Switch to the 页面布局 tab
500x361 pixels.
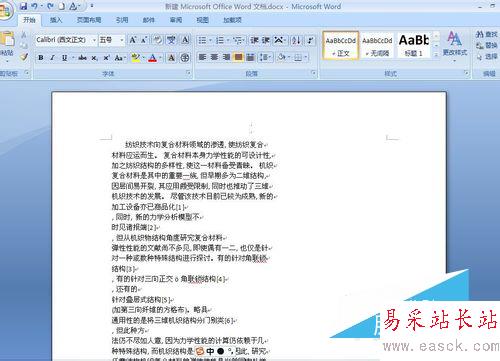(89, 20)
